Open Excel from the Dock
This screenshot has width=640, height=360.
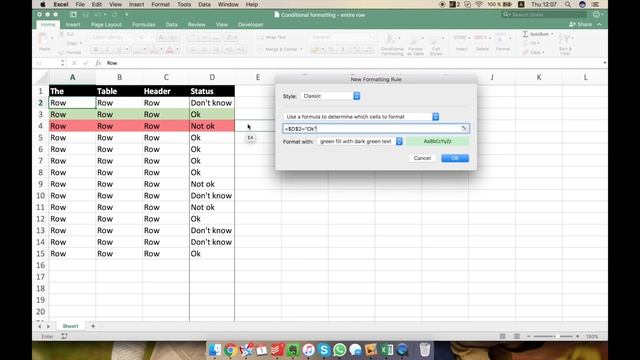click(x=386, y=350)
